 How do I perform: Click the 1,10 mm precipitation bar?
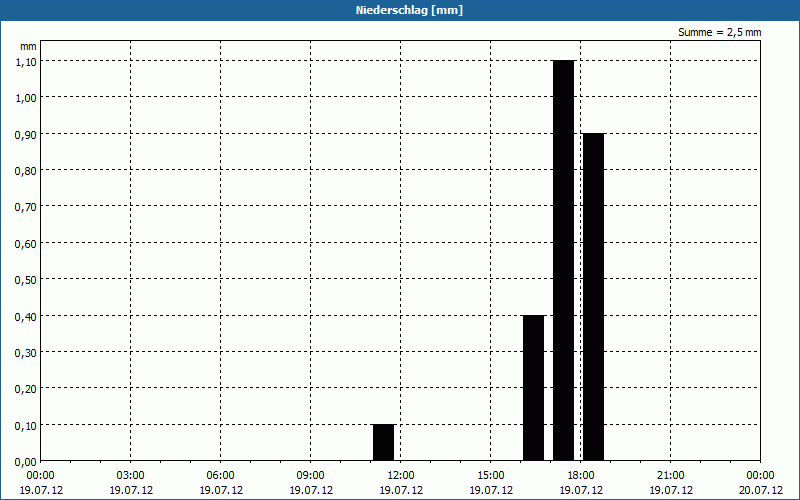click(563, 260)
